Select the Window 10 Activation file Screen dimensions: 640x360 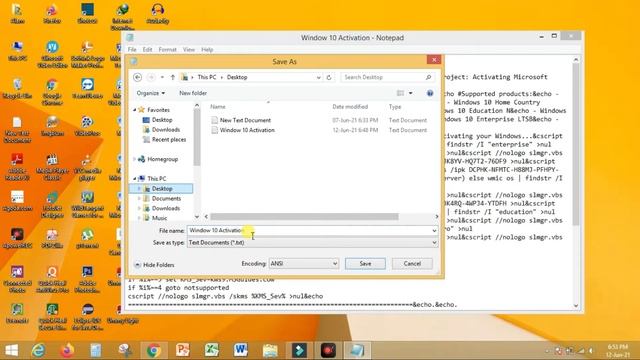click(x=247, y=130)
